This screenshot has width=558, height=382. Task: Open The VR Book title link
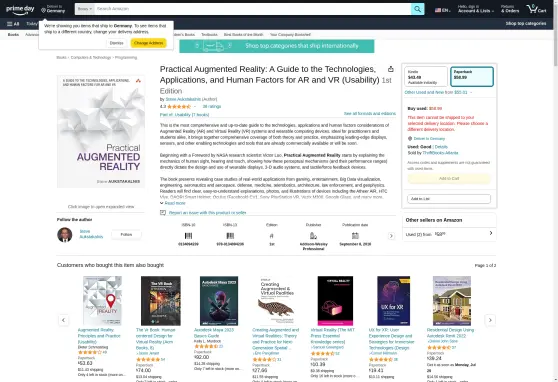156,339
